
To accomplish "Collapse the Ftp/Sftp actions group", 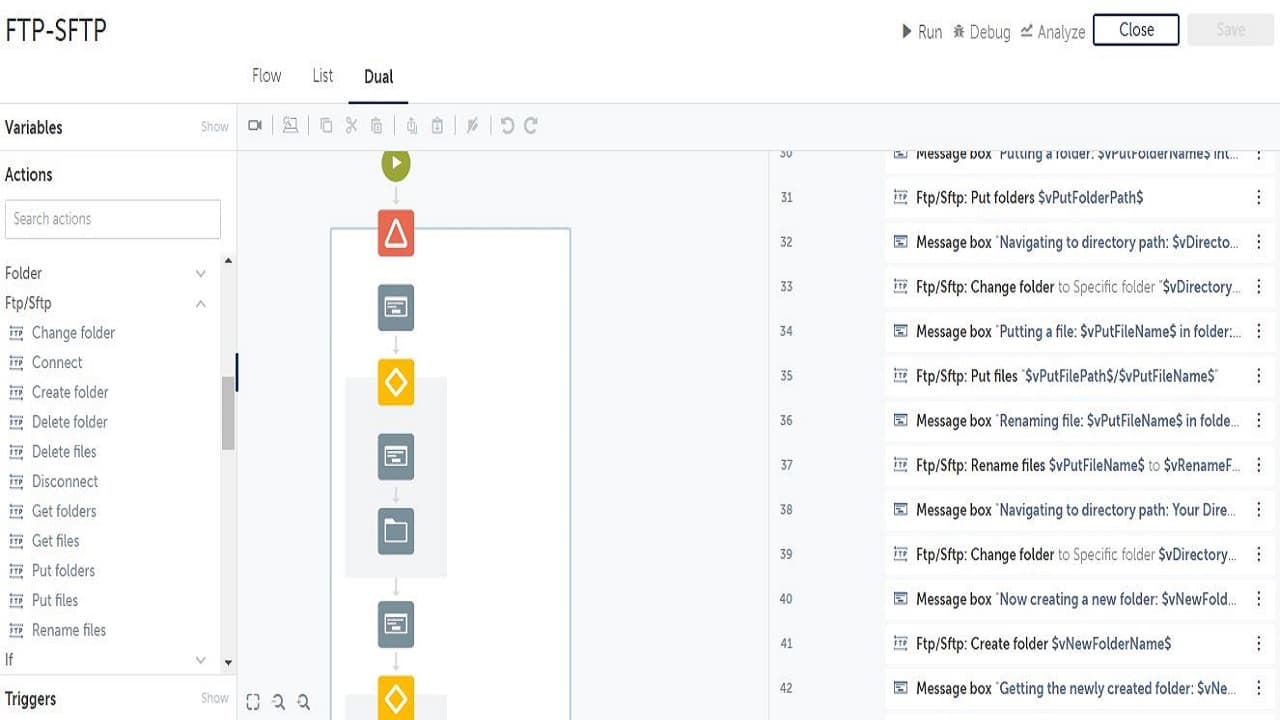I will coord(201,303).
